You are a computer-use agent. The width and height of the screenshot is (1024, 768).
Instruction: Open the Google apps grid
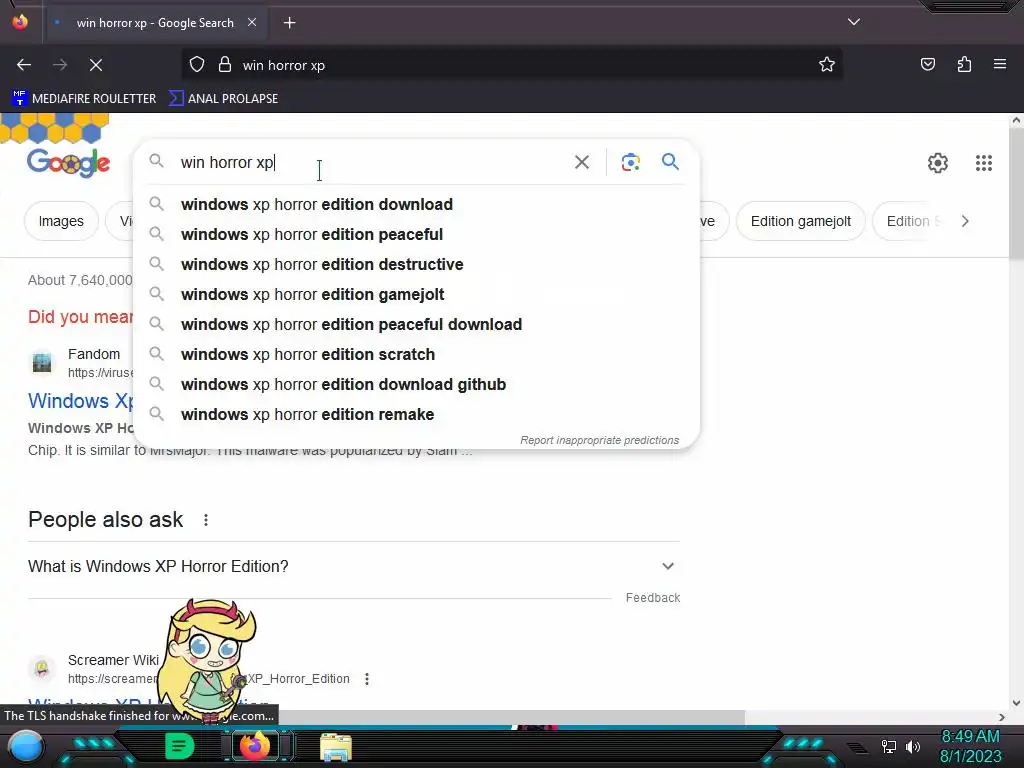click(984, 163)
